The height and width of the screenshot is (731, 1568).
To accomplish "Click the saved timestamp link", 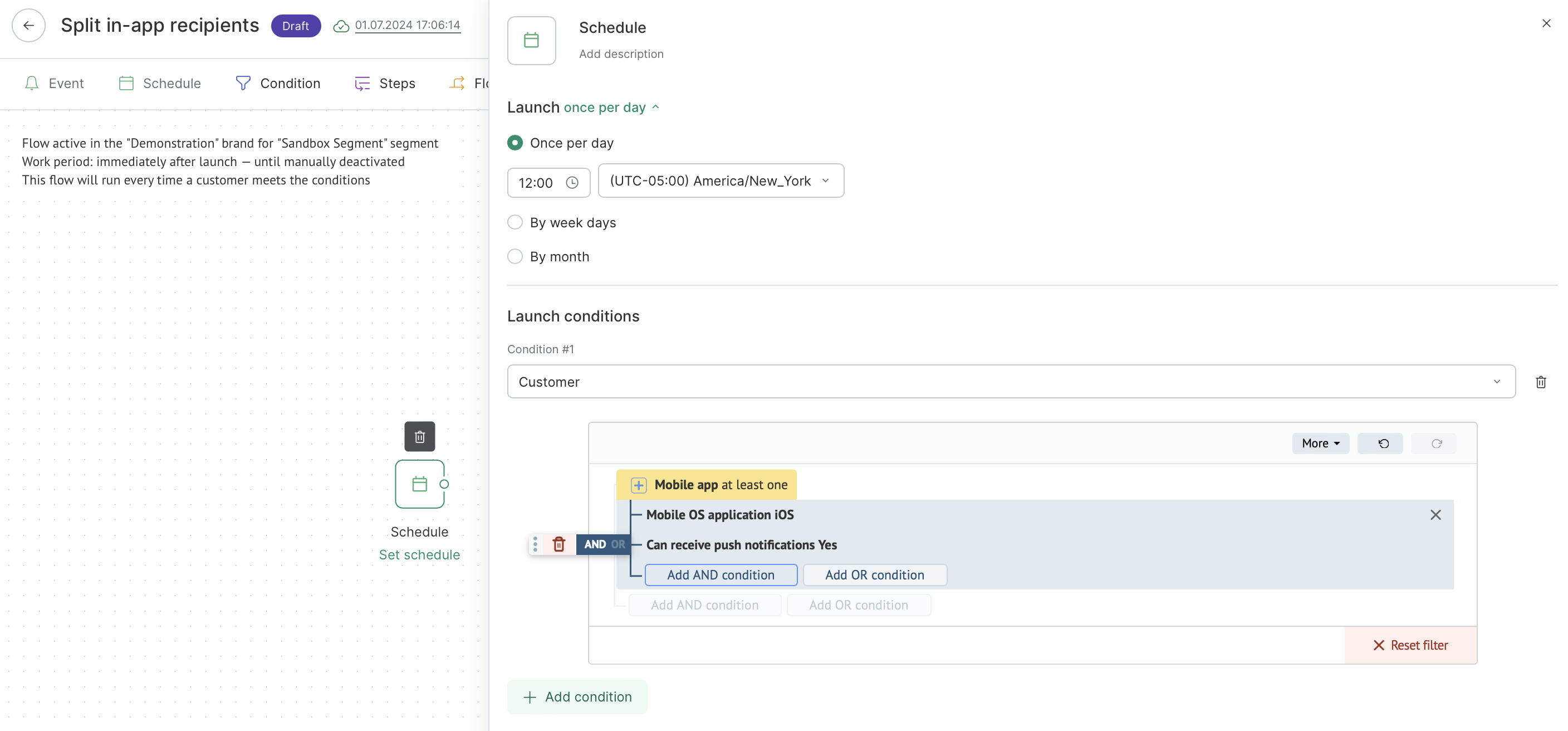I will [408, 25].
